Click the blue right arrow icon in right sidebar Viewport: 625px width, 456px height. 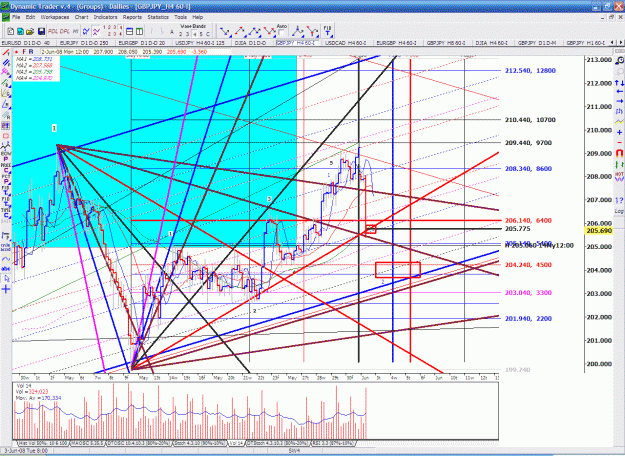point(619,102)
